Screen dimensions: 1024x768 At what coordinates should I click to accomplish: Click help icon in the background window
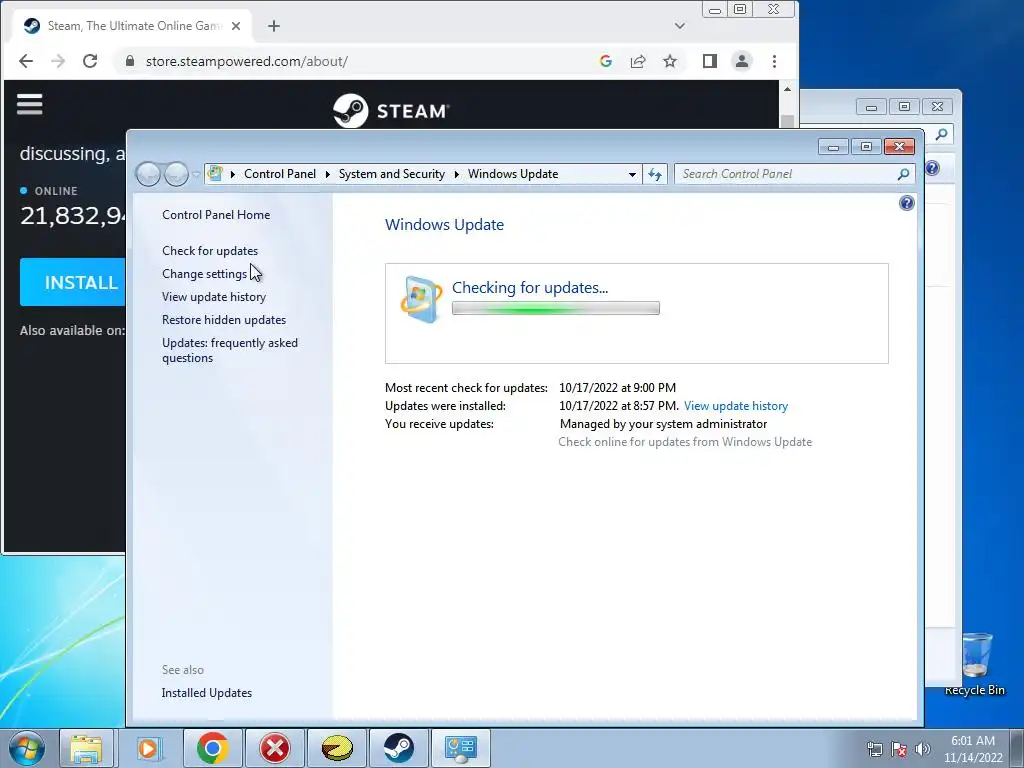coord(933,168)
